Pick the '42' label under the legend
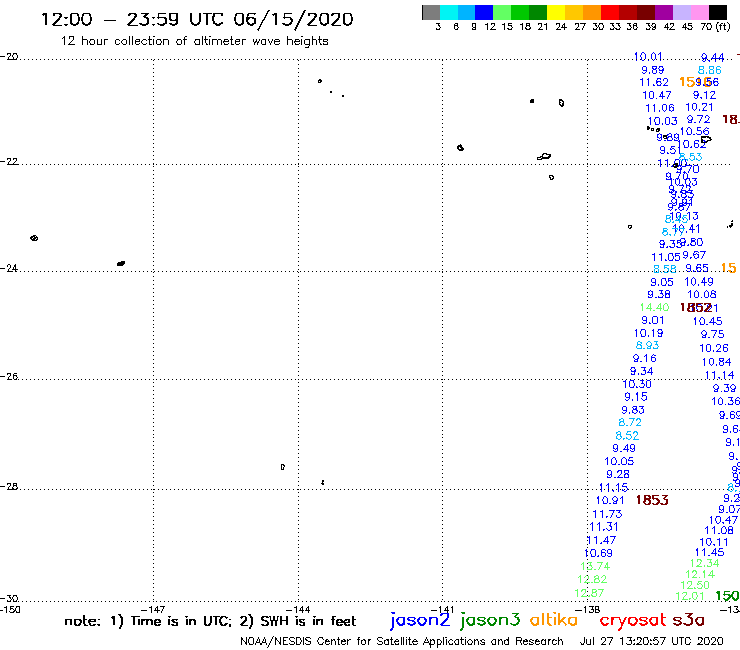The width and height of the screenshot is (740, 650). point(669,27)
